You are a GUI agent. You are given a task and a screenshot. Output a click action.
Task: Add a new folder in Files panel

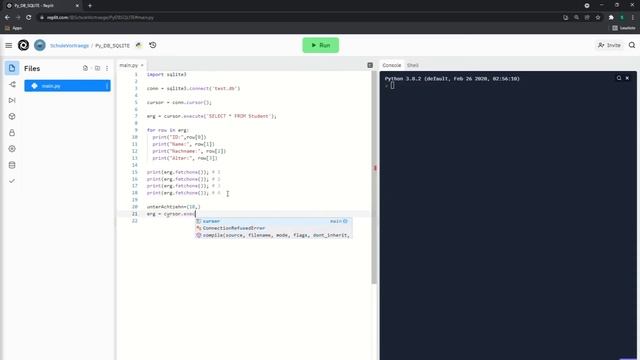97,68
